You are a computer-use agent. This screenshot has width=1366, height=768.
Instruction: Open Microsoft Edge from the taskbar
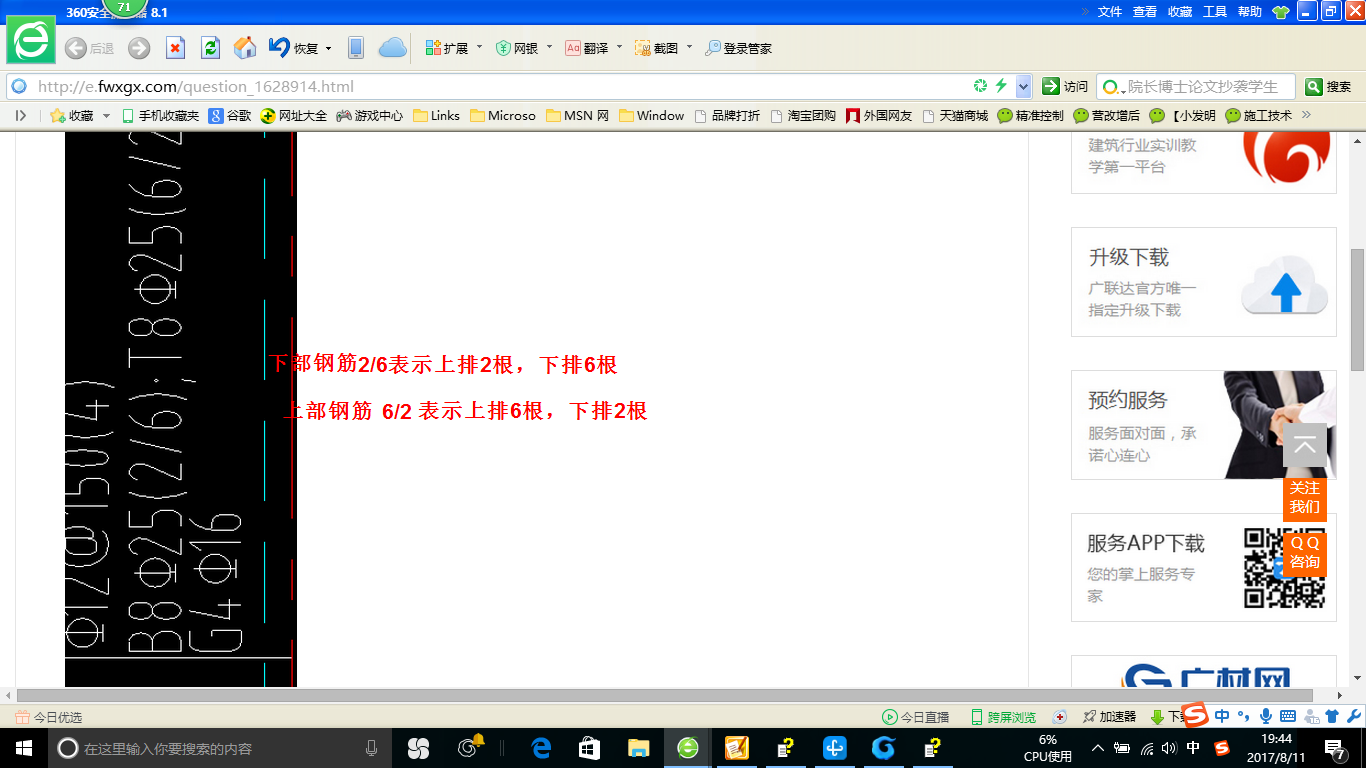[x=541, y=748]
